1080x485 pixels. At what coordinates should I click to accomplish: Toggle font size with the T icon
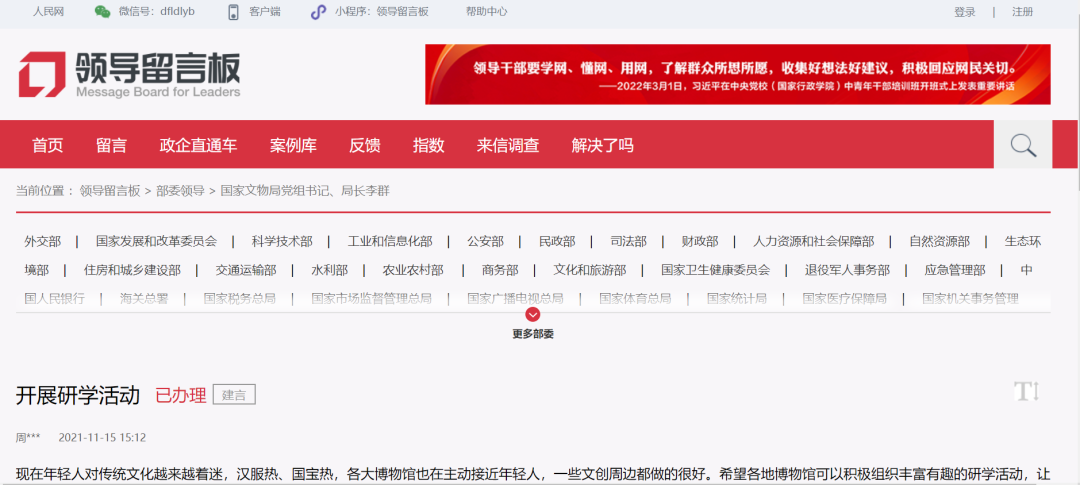(x=1027, y=391)
